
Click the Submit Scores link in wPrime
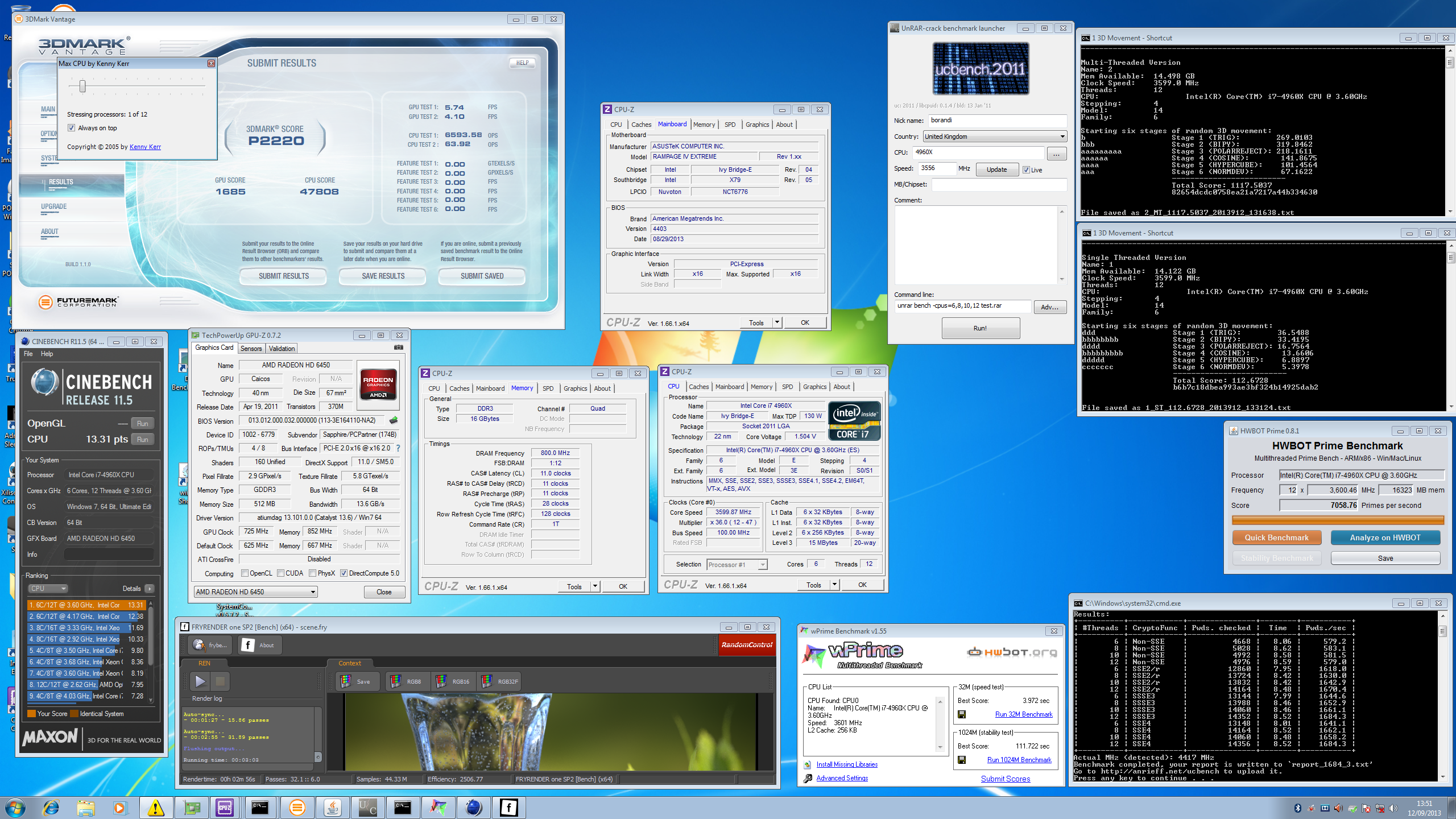click(1006, 779)
